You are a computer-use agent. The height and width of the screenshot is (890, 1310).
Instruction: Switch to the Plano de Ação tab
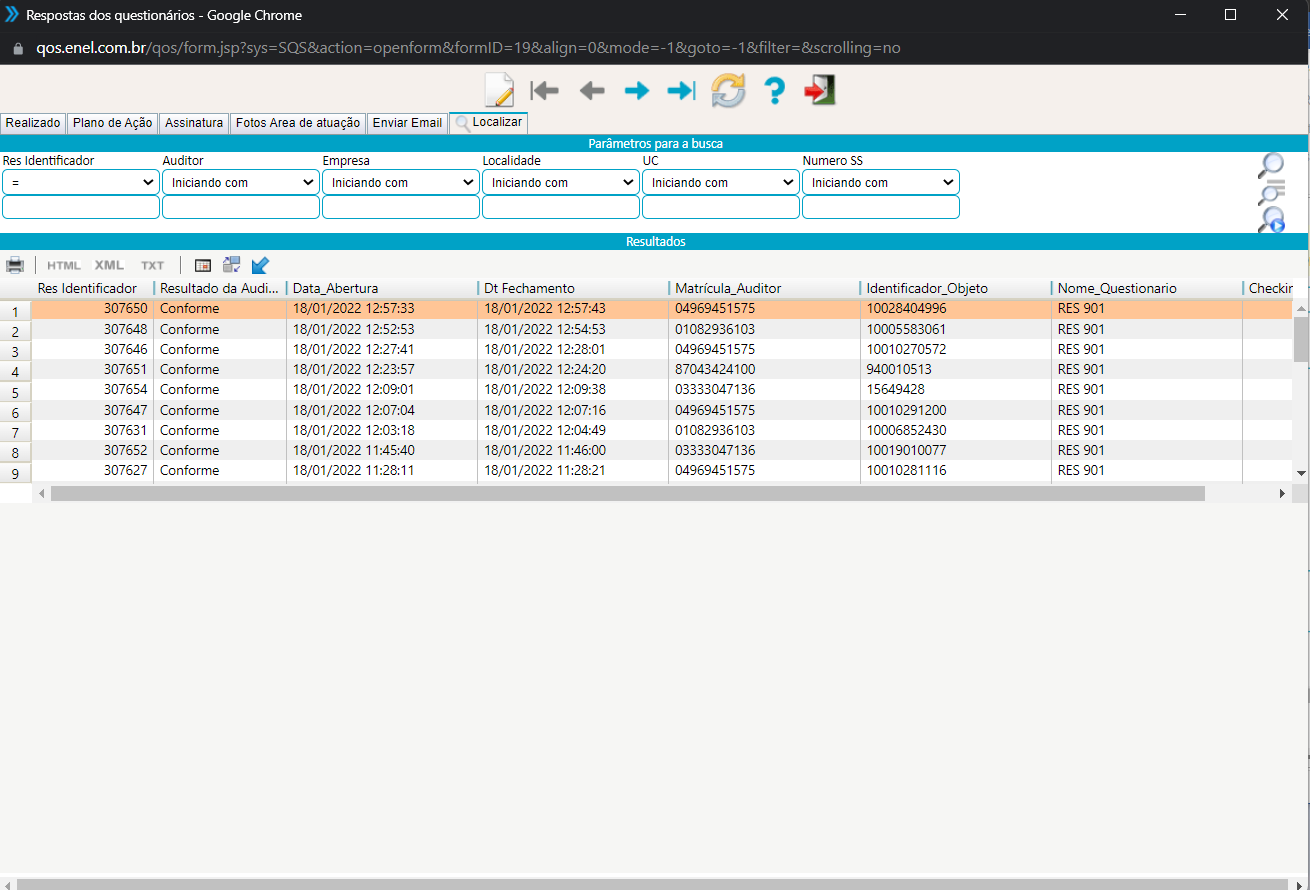113,122
